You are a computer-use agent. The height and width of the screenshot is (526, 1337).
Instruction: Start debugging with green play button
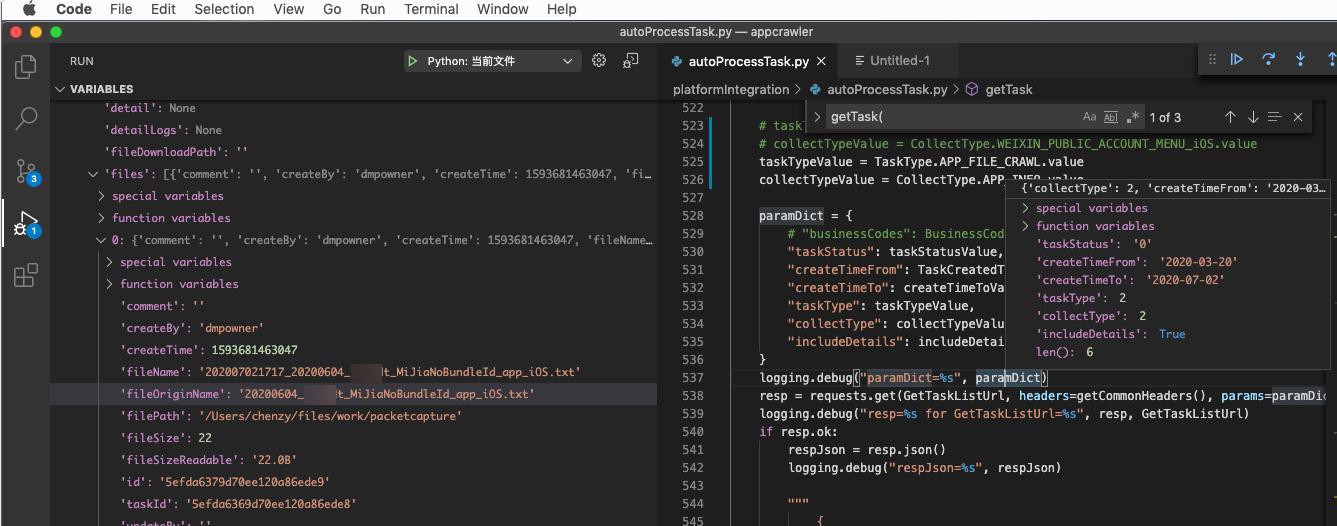412,61
